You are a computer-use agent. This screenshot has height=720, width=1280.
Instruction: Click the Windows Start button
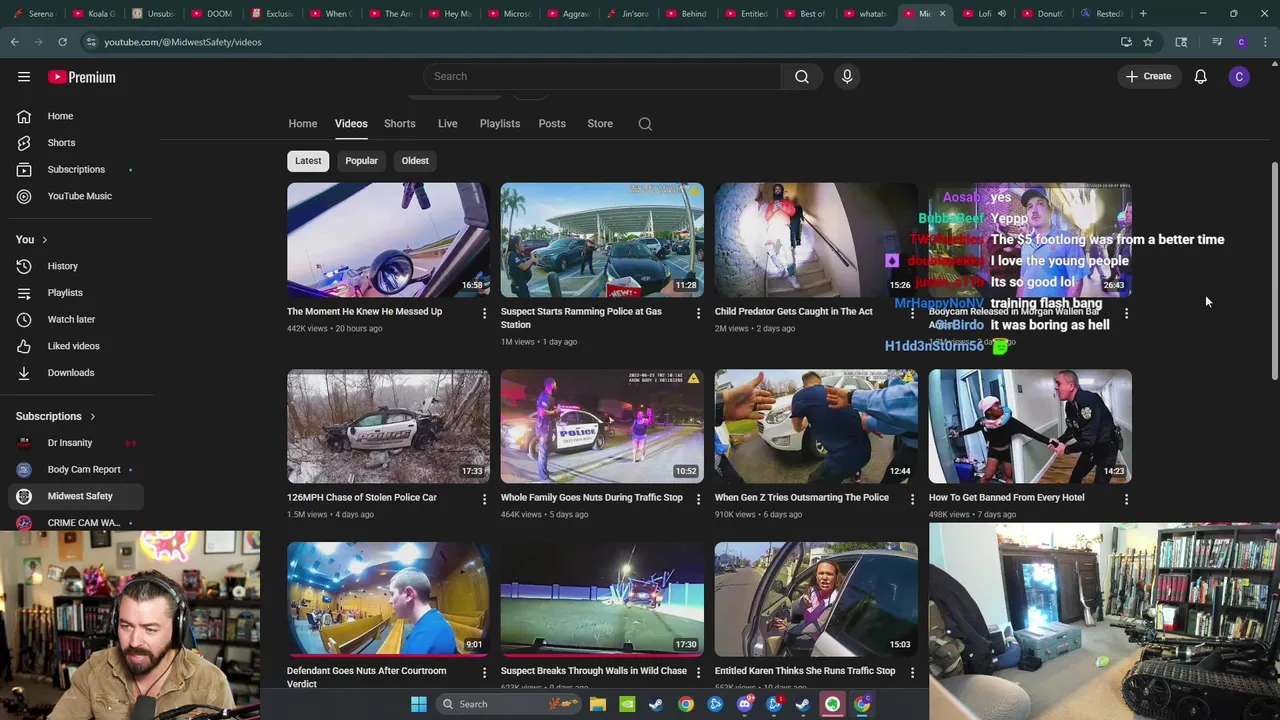(419, 704)
